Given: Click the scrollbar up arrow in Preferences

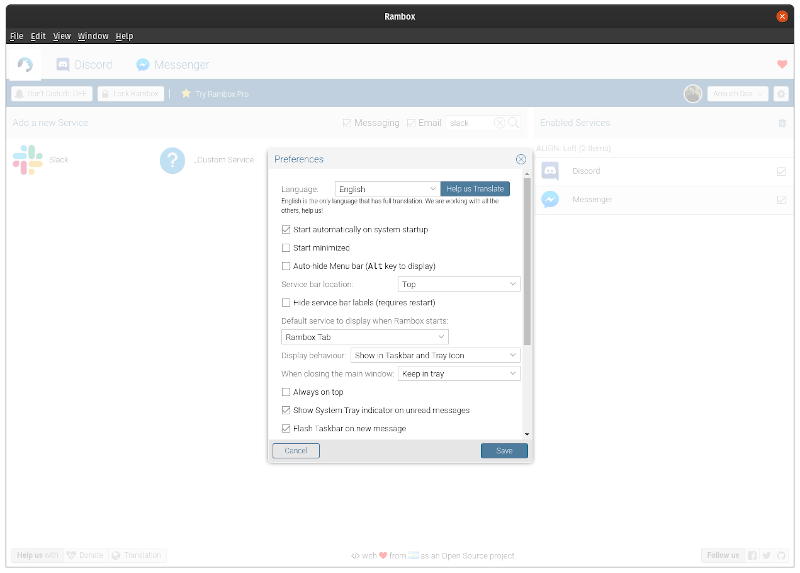Looking at the screenshot, I should [x=527, y=174].
